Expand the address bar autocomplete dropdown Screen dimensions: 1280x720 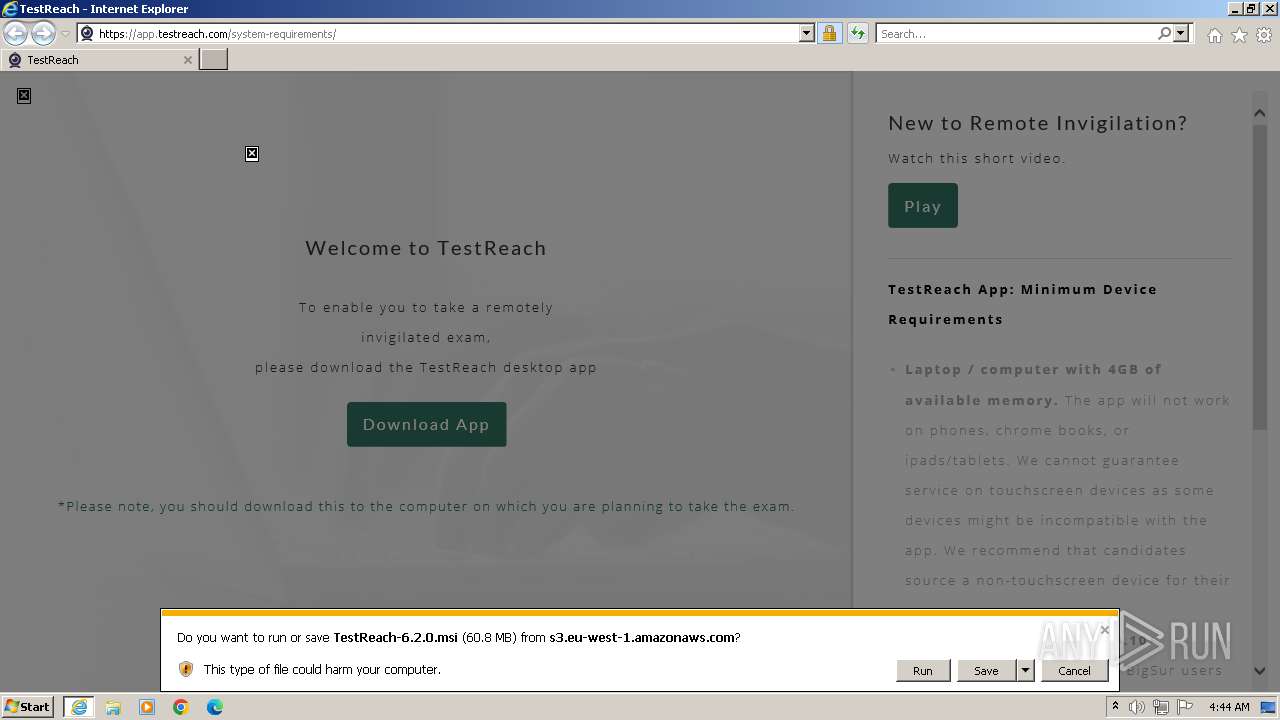pyautogui.click(x=807, y=33)
